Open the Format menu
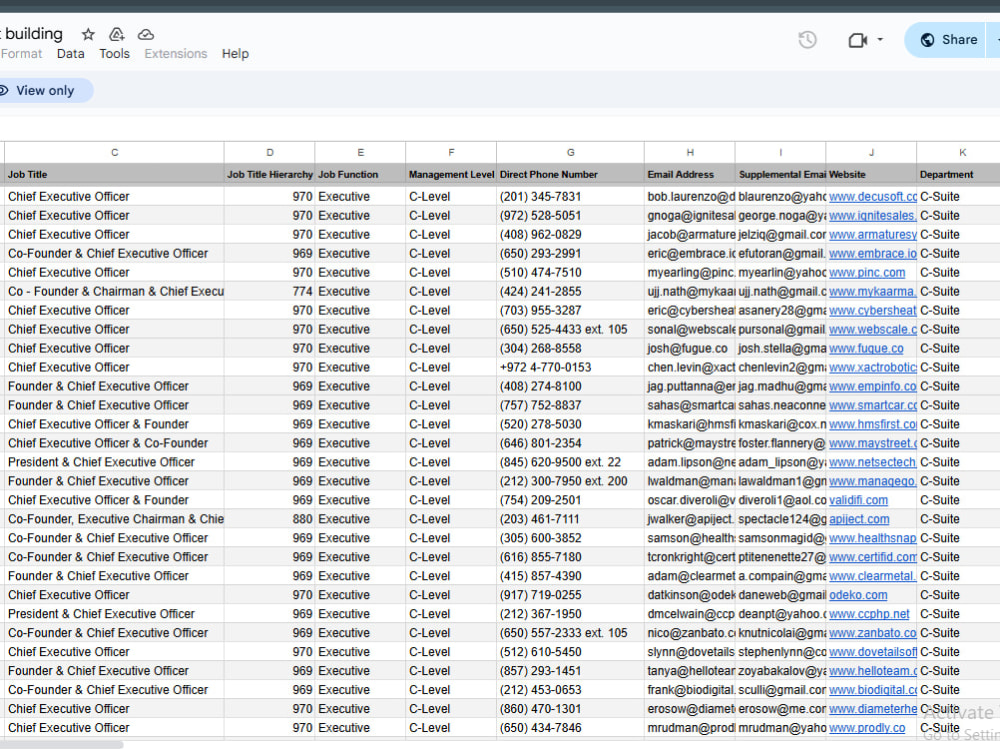 click(x=22, y=54)
